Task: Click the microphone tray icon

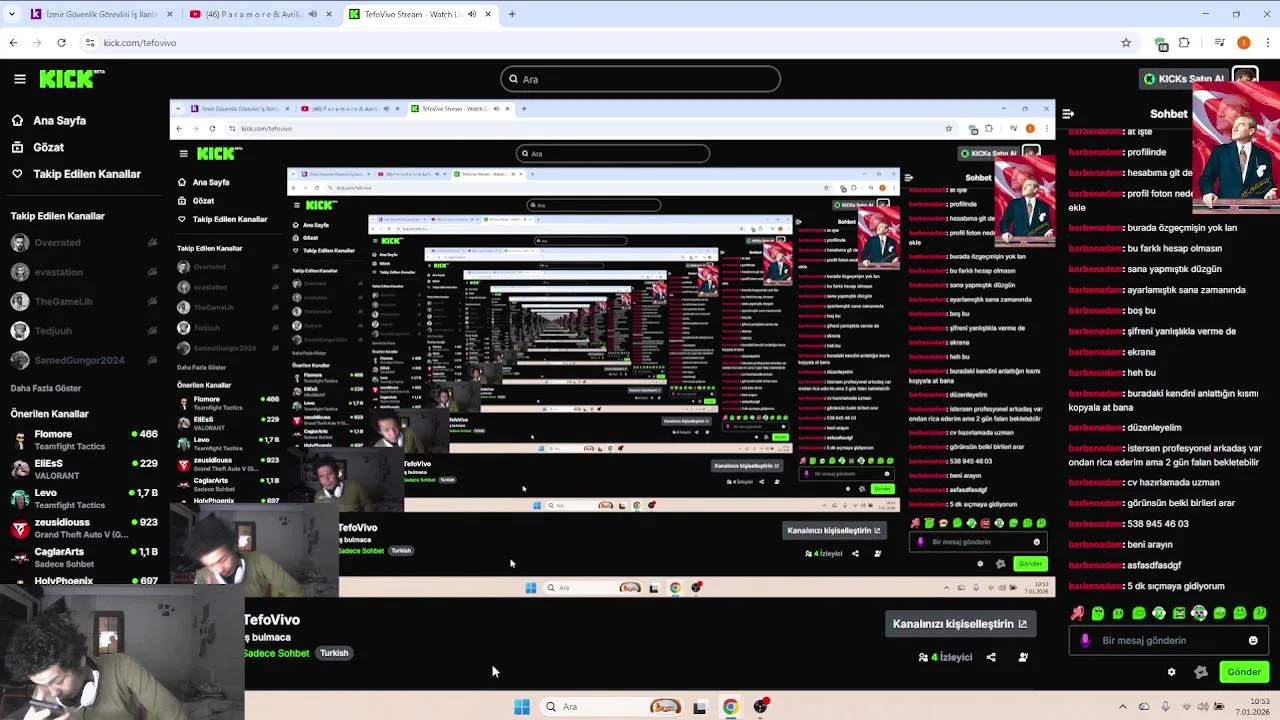Action: point(1166,707)
